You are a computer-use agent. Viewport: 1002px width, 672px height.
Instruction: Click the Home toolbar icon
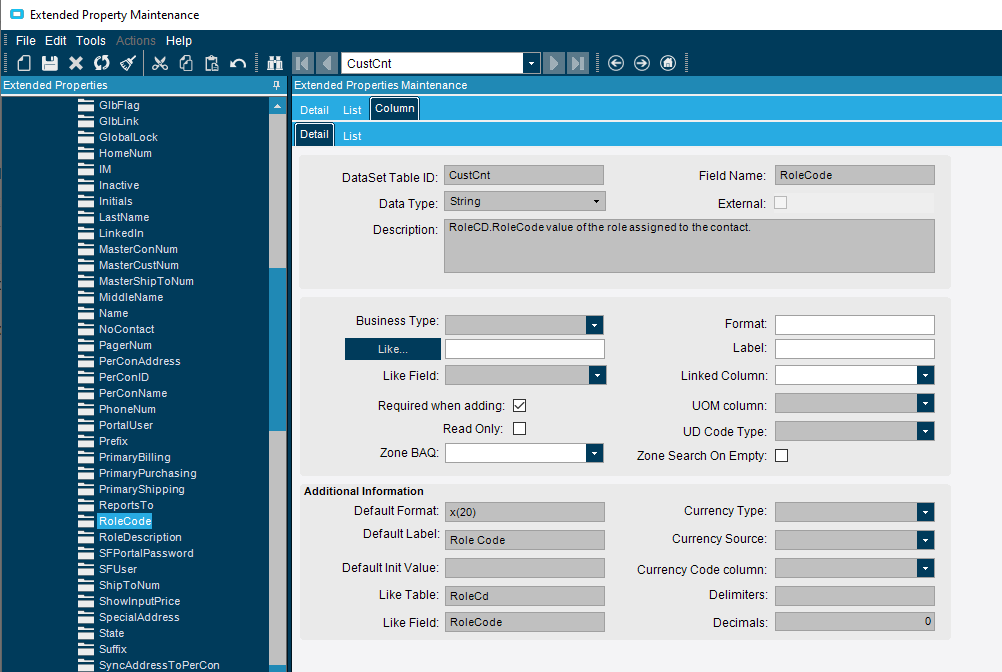pos(668,63)
